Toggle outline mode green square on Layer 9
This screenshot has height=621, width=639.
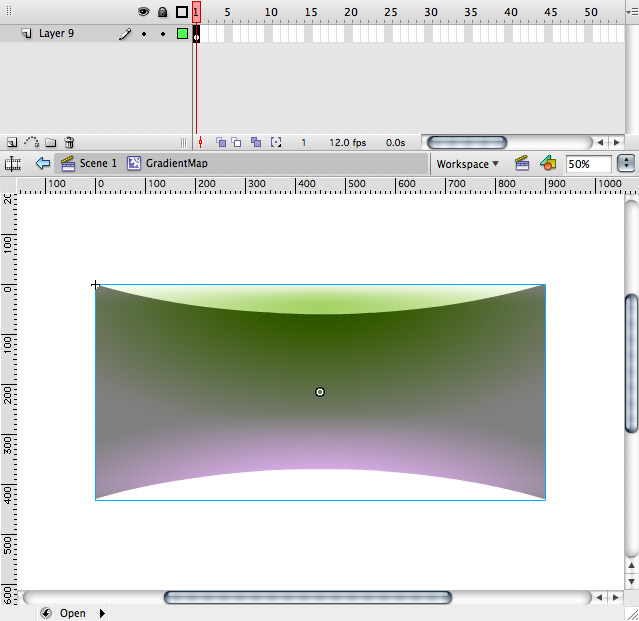(182, 34)
